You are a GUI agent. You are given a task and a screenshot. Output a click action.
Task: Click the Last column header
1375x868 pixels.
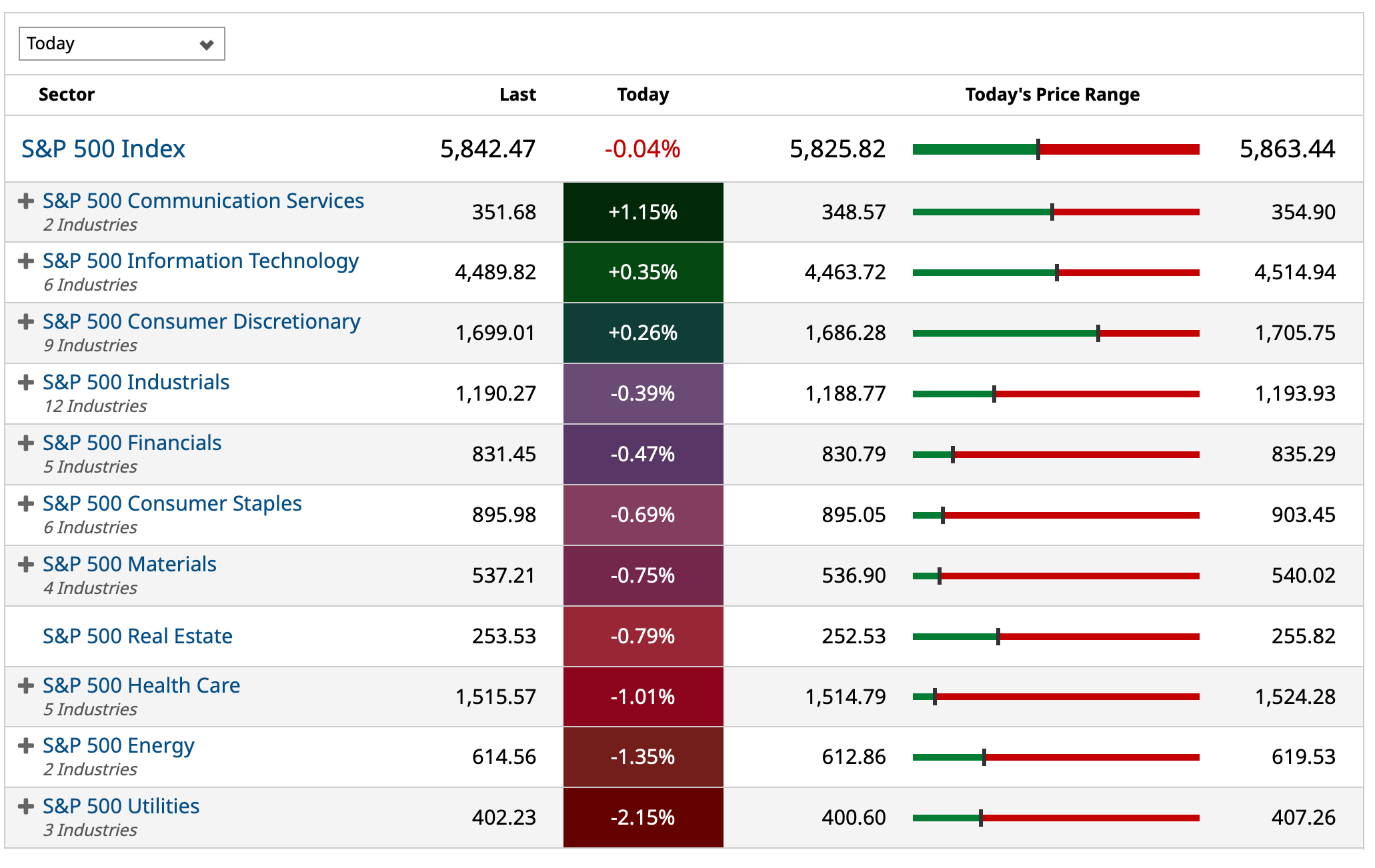(517, 95)
